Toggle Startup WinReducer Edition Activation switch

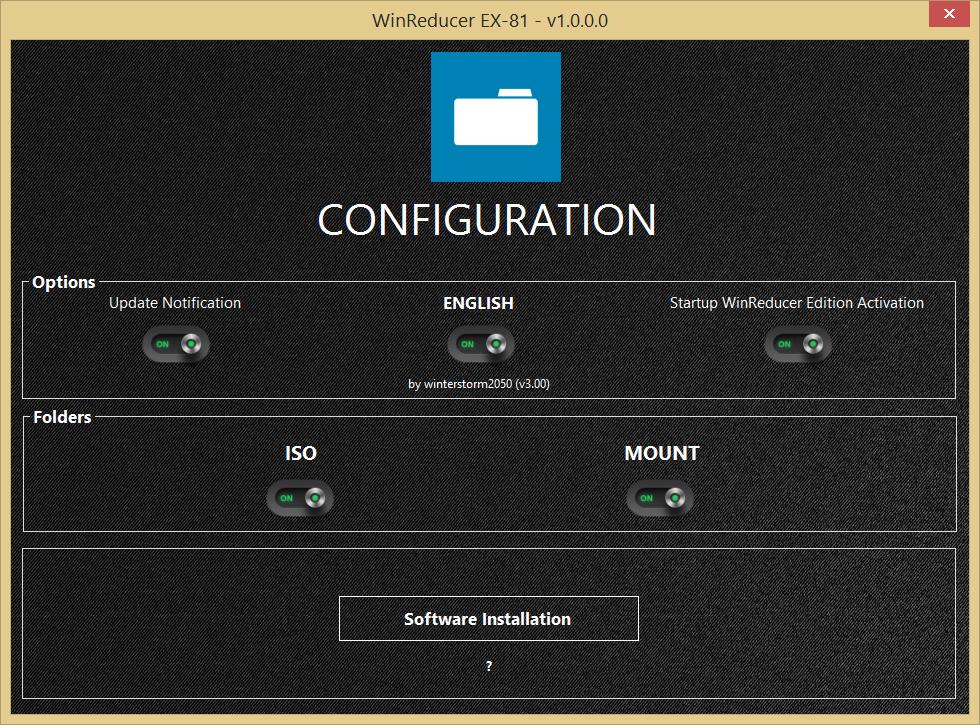pos(798,344)
